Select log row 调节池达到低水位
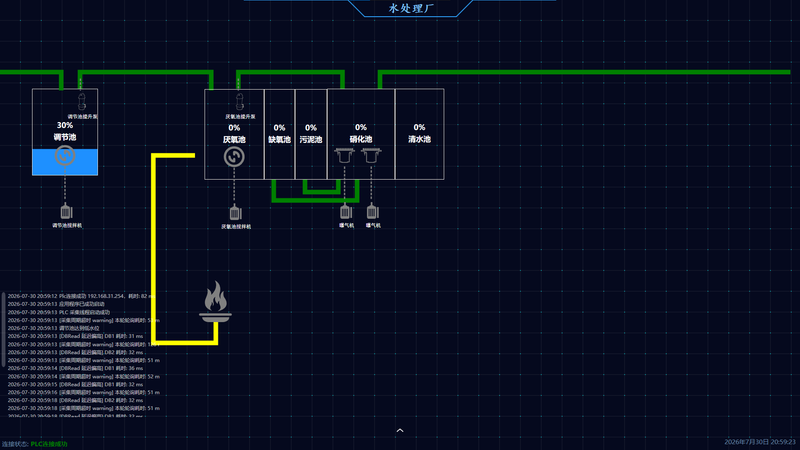 tap(54, 328)
